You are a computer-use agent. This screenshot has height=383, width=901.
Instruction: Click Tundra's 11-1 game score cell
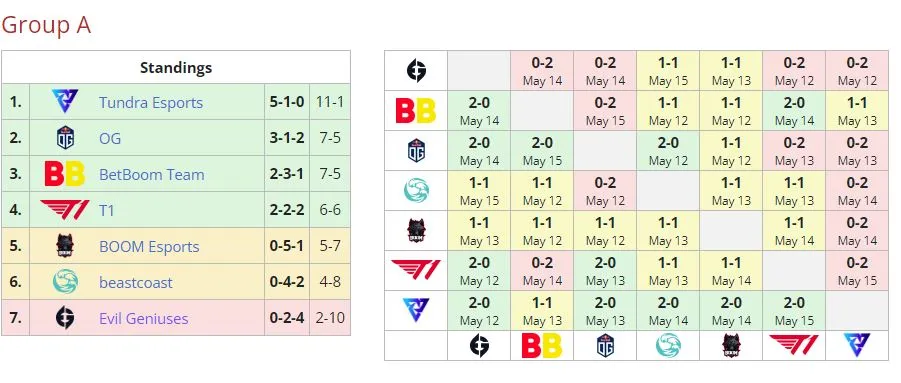(330, 102)
